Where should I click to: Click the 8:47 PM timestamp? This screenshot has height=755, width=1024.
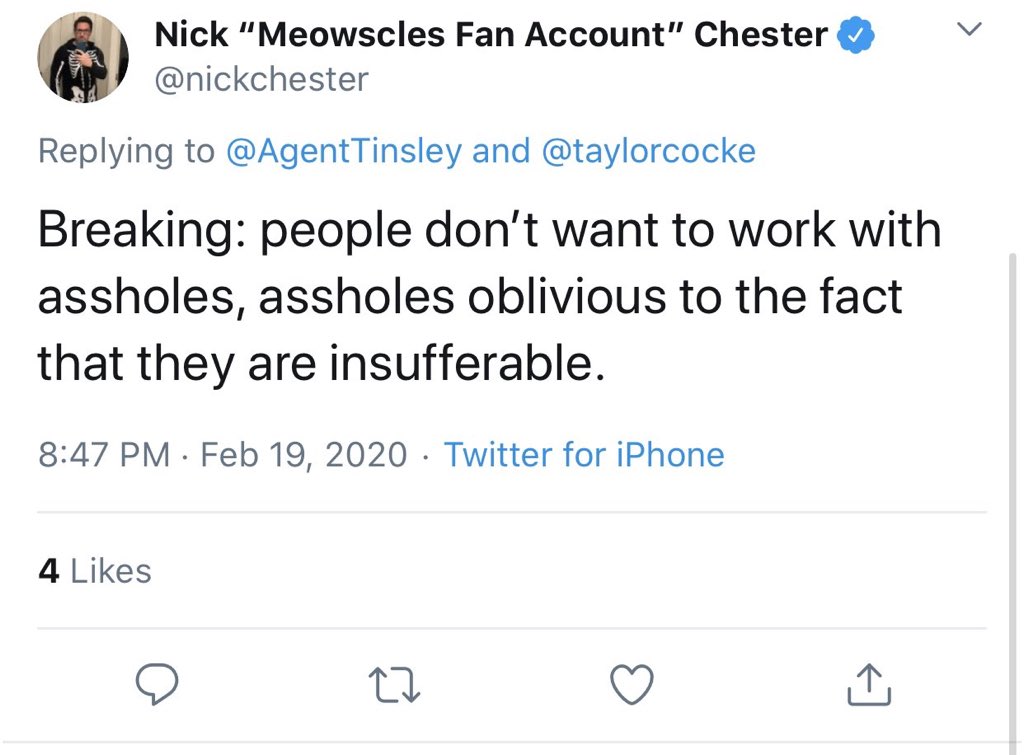[104, 455]
